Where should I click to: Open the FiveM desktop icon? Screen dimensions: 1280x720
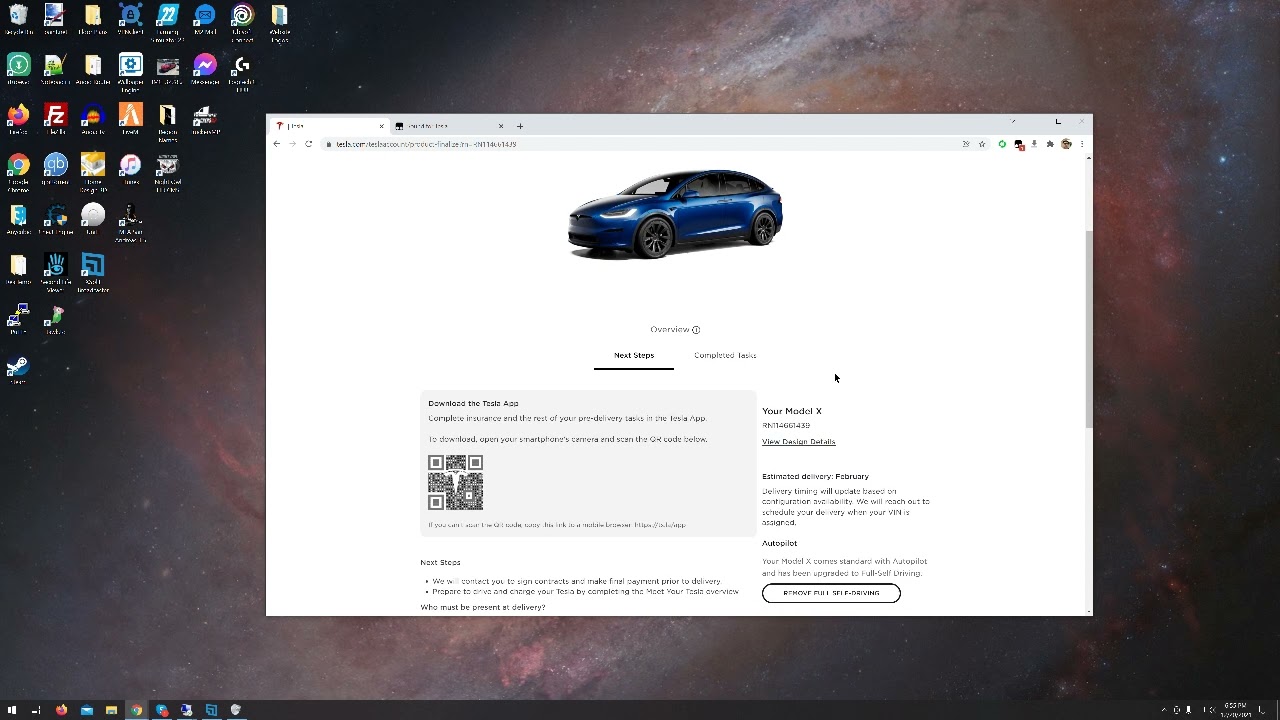coord(130,120)
